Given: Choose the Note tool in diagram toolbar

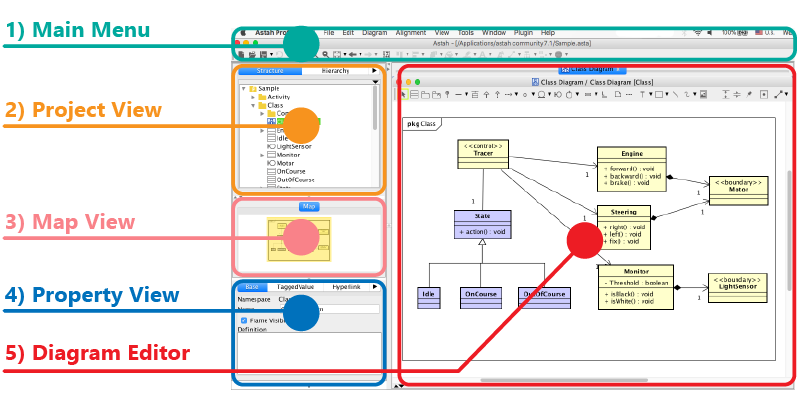Looking at the screenshot, I should tap(618, 94).
